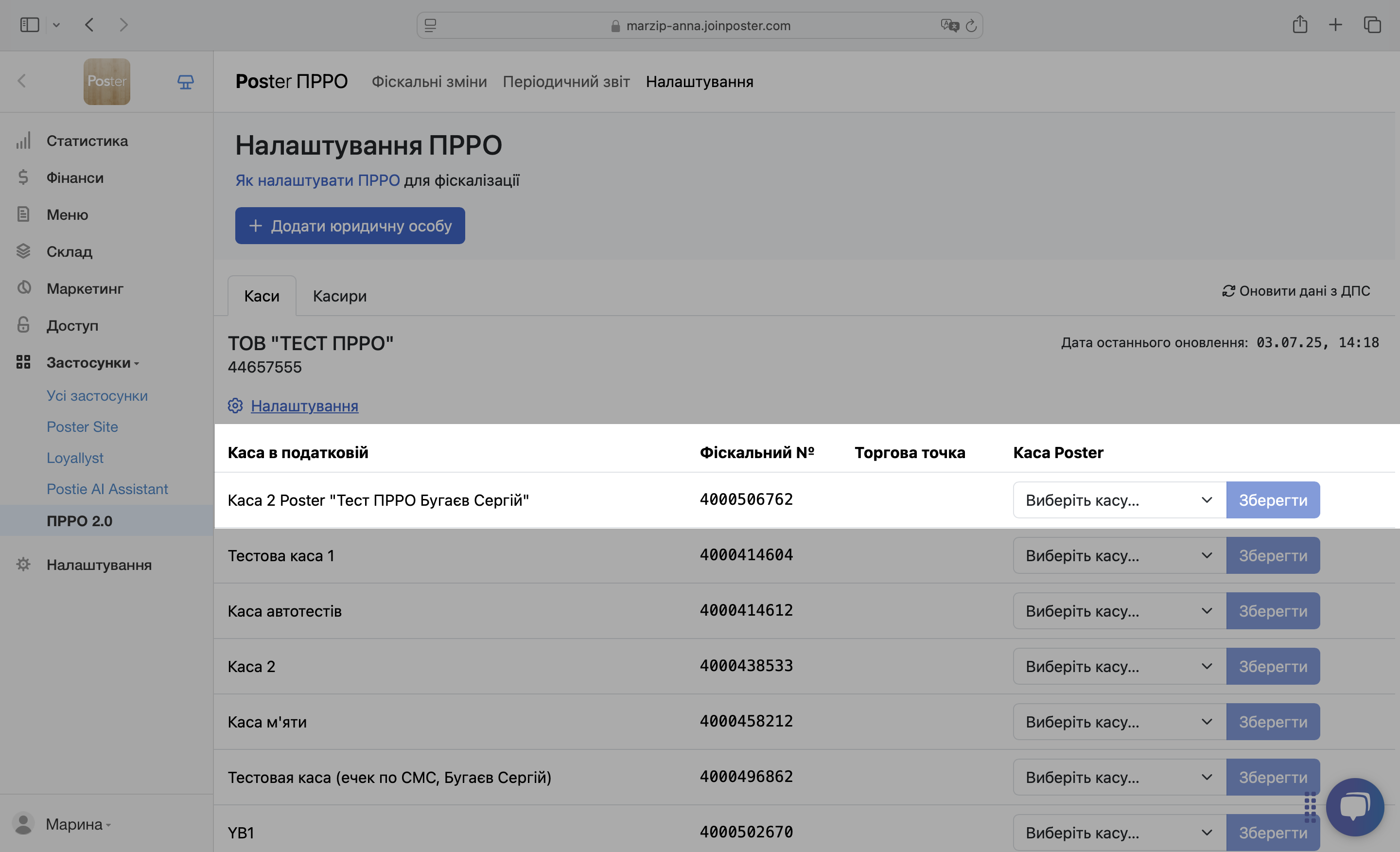Open sidebar Налаштування with gear icon
The width and height of the screenshot is (1400, 852).
tap(99, 565)
